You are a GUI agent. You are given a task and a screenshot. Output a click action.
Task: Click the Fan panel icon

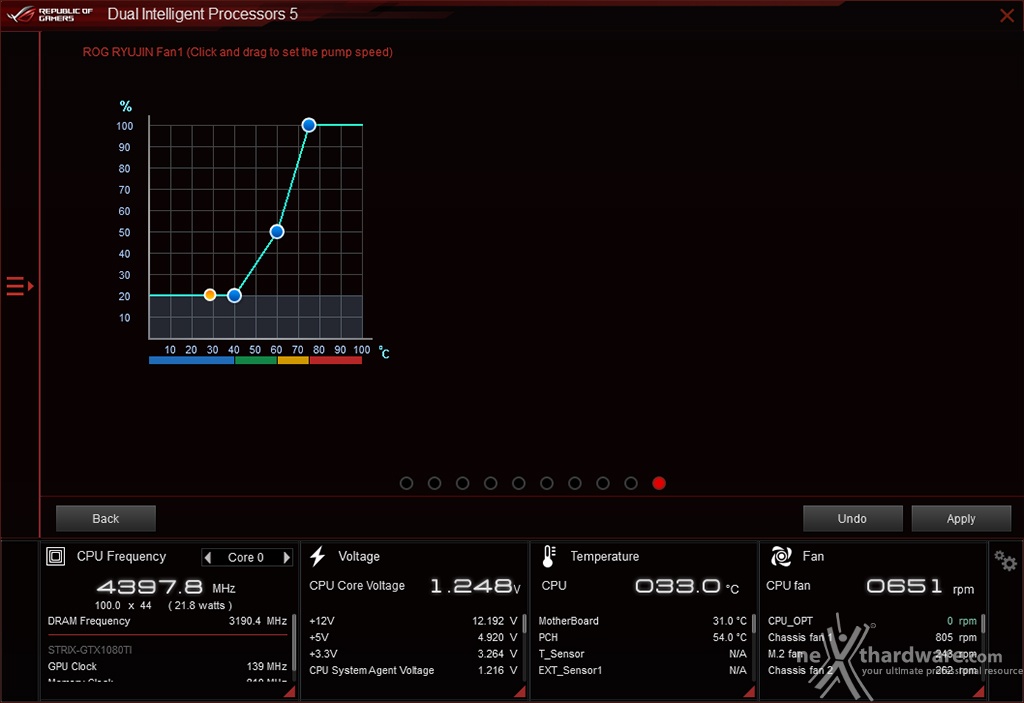point(781,556)
